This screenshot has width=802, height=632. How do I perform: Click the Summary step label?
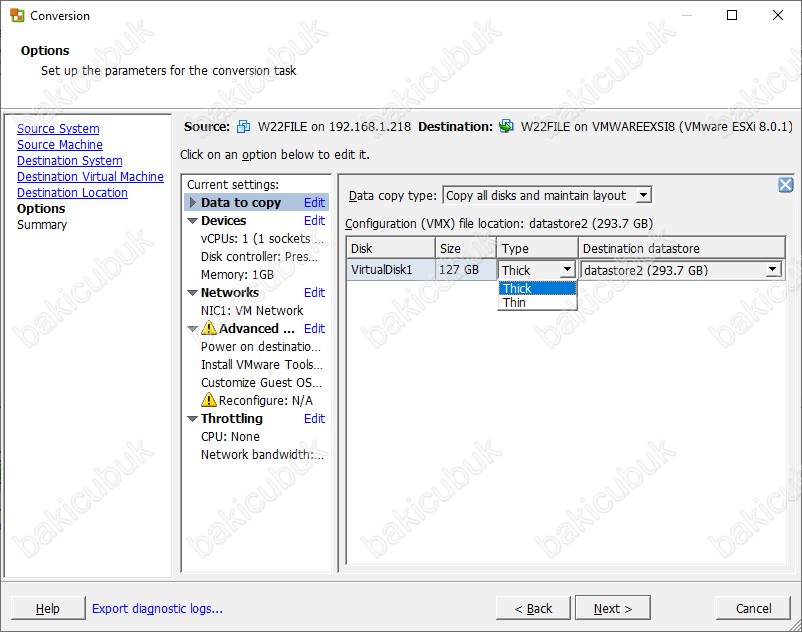point(42,225)
